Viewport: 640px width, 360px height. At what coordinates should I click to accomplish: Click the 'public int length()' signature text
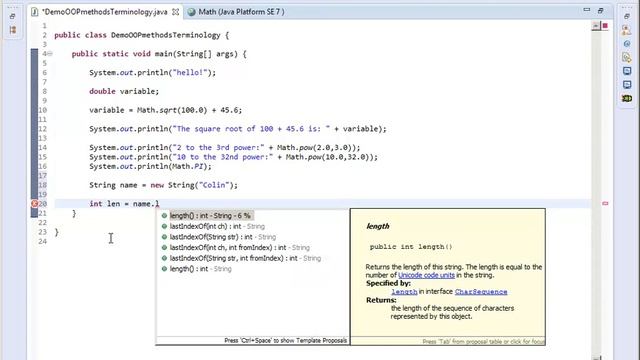tap(411, 247)
